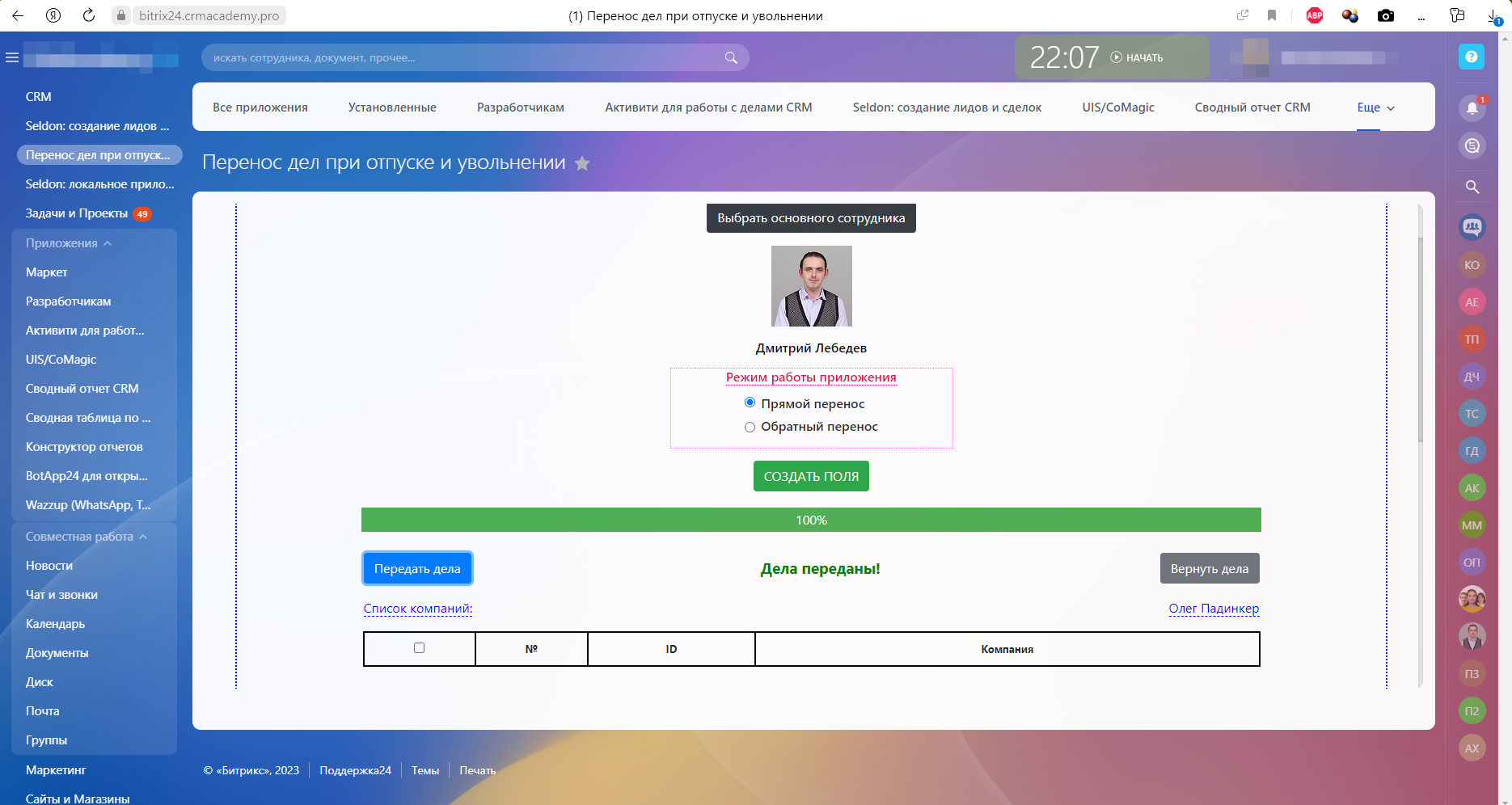Click the browser back arrow
This screenshot has height=805, width=1512.
click(x=18, y=15)
